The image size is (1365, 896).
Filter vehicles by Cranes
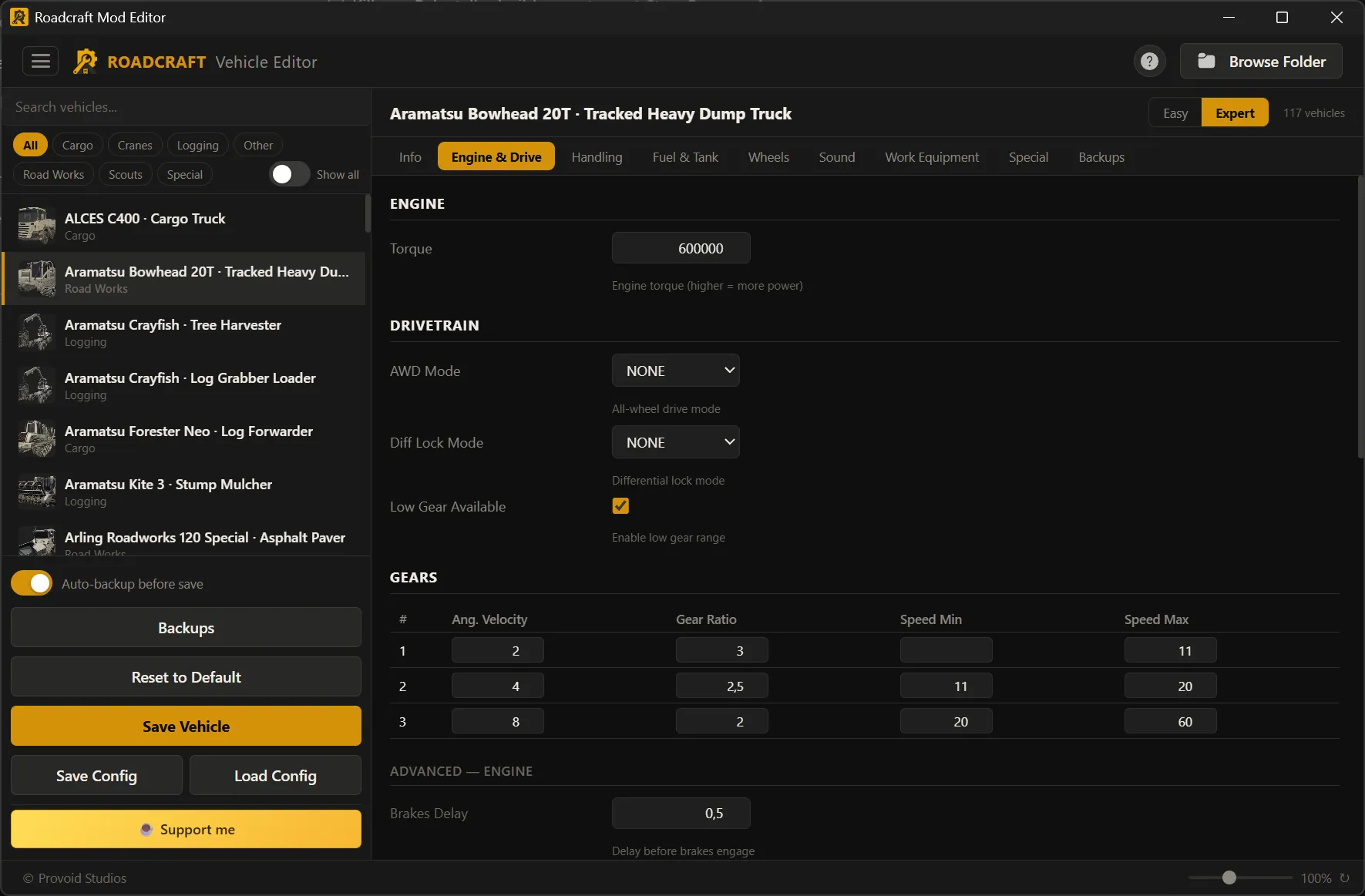click(x=135, y=145)
